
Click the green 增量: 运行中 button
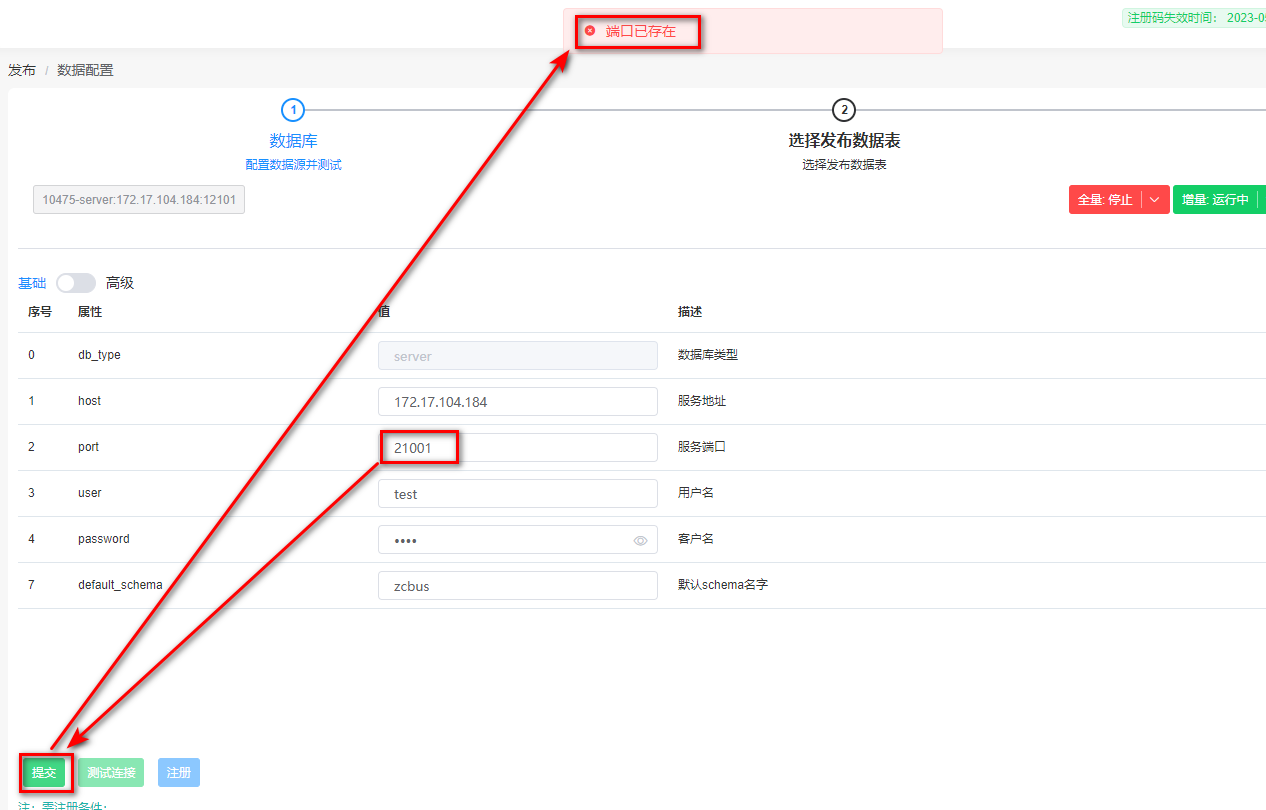point(1214,200)
